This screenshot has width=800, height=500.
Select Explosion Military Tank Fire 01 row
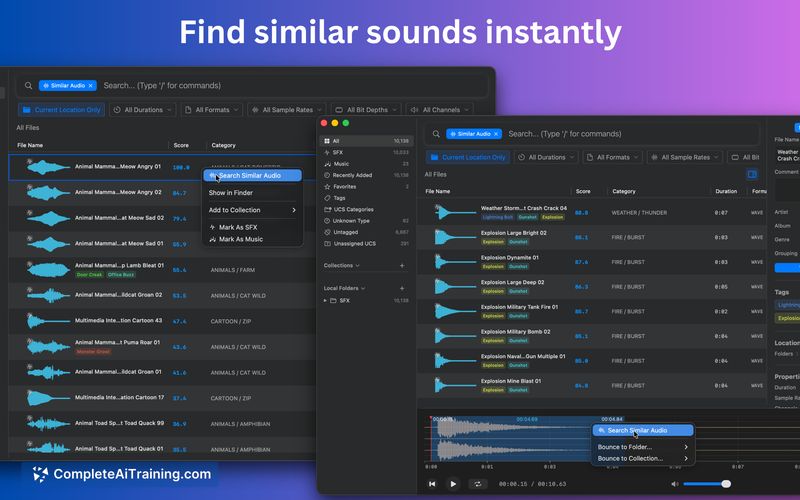[592, 312]
